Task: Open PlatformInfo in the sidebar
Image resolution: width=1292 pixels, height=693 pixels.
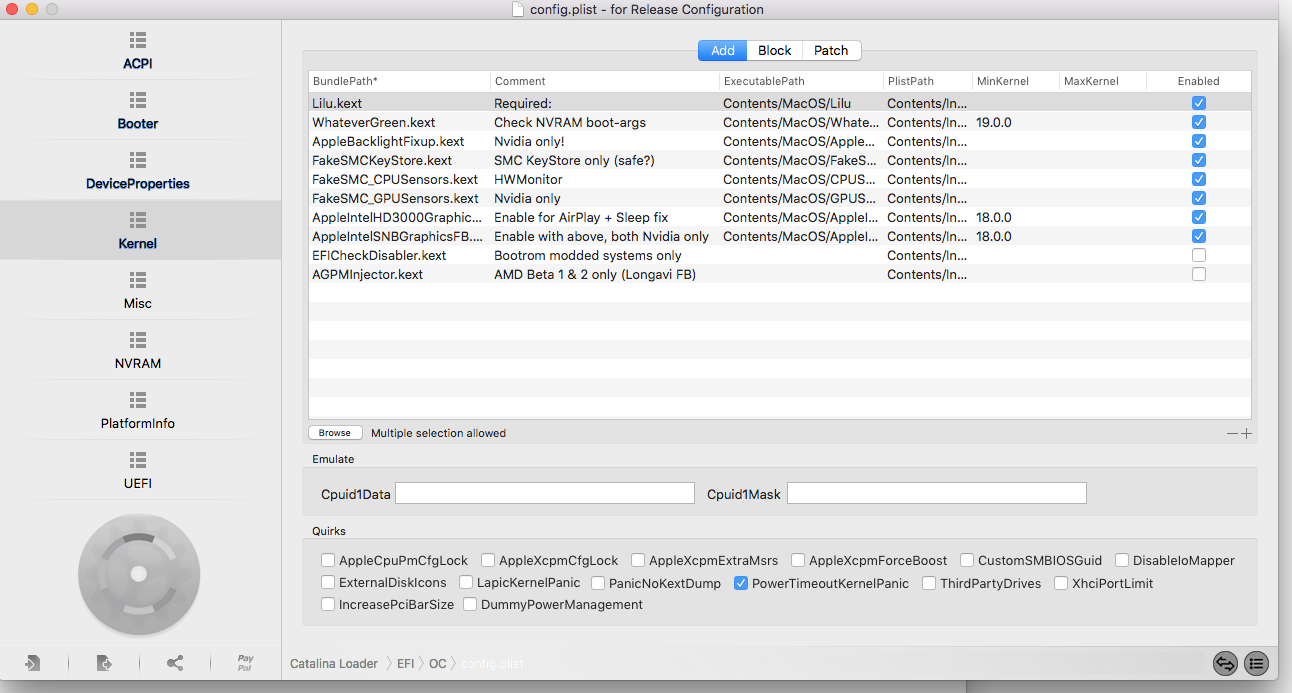Action: 138,411
